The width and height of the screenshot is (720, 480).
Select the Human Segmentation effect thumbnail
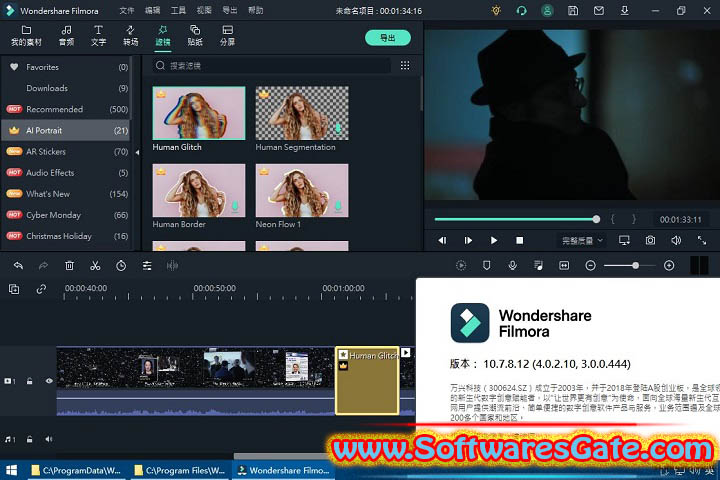click(302, 113)
